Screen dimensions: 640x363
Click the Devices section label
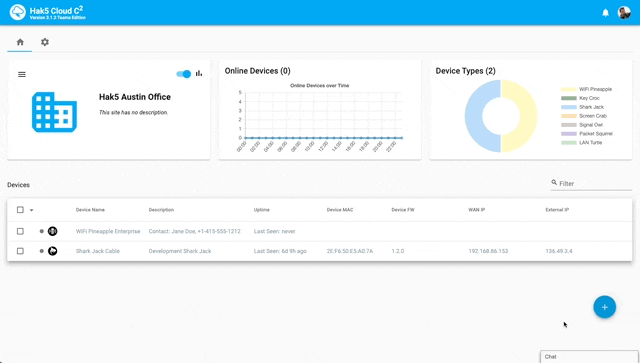click(x=18, y=185)
